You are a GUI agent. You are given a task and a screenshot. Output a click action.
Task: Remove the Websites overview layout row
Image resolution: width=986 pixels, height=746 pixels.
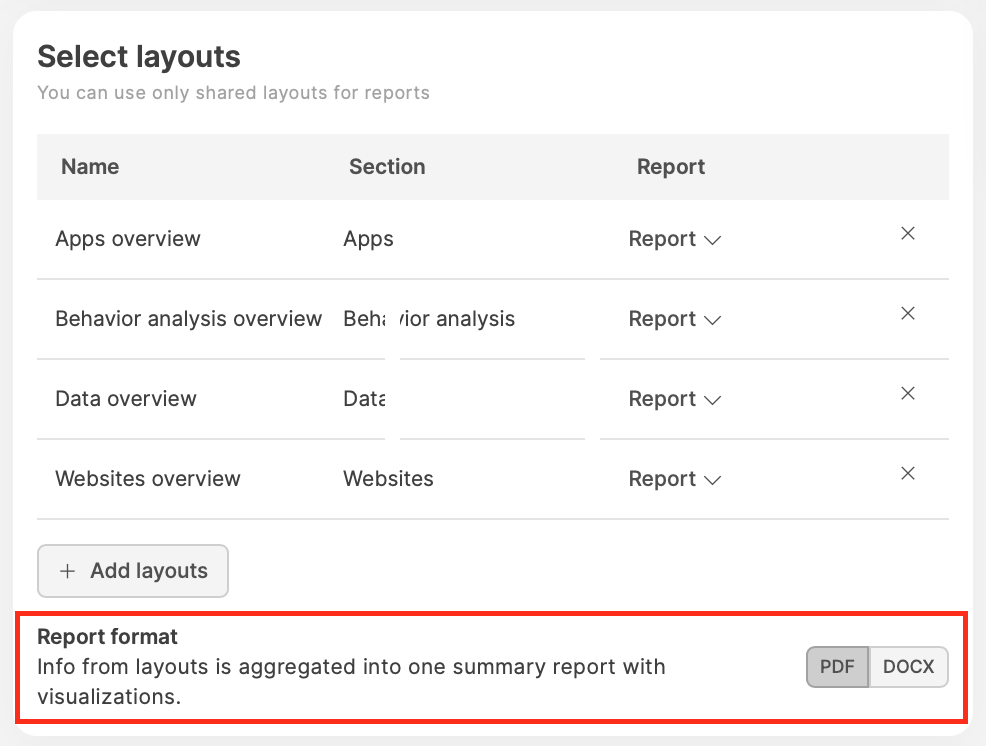point(907,474)
